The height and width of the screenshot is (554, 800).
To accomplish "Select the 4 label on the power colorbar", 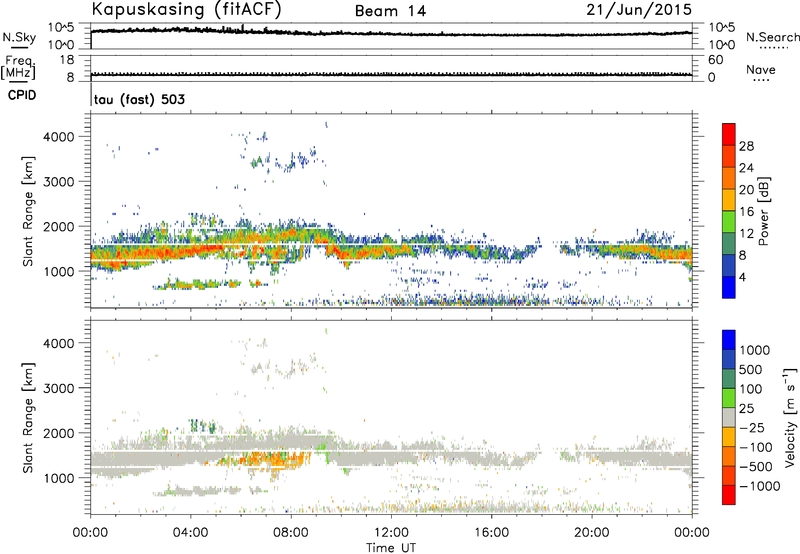I will click(742, 278).
